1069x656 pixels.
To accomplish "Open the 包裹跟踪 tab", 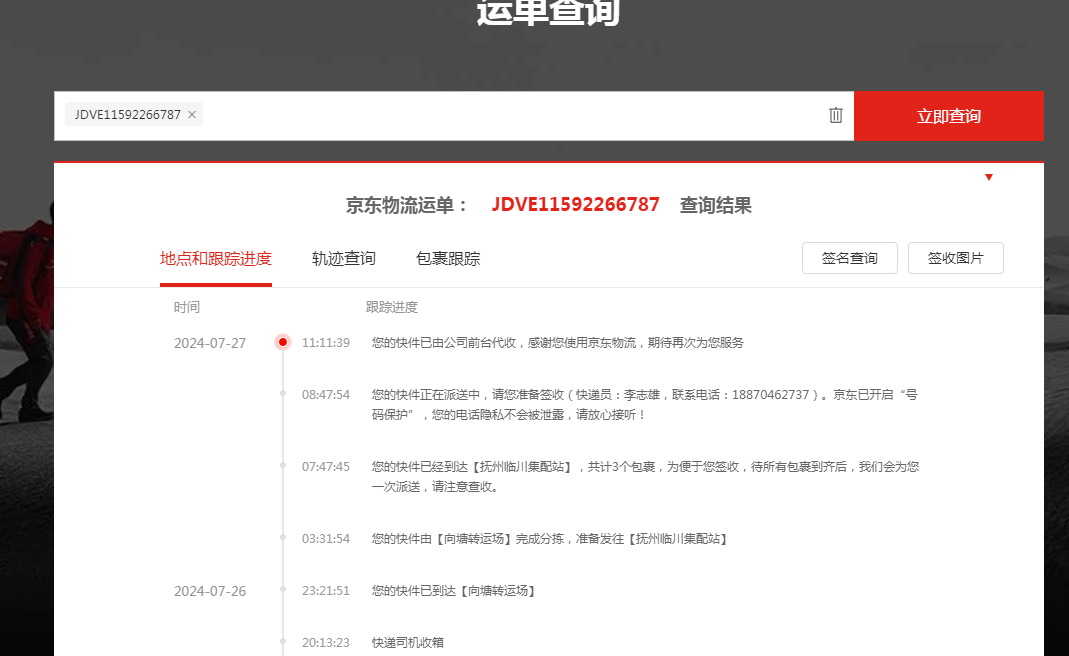I will (448, 258).
